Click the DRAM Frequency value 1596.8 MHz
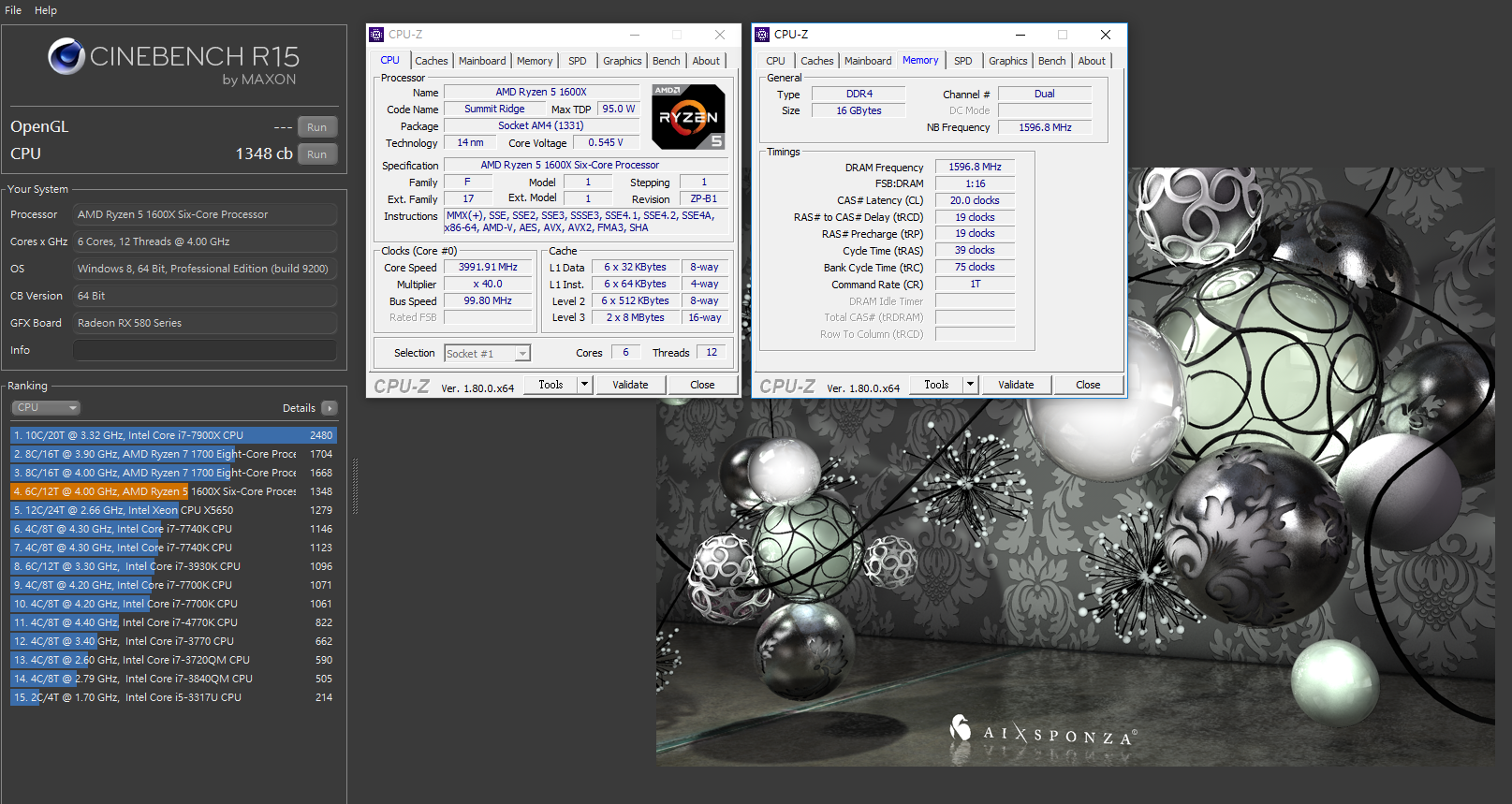This screenshot has height=804, width=1512. click(x=975, y=167)
